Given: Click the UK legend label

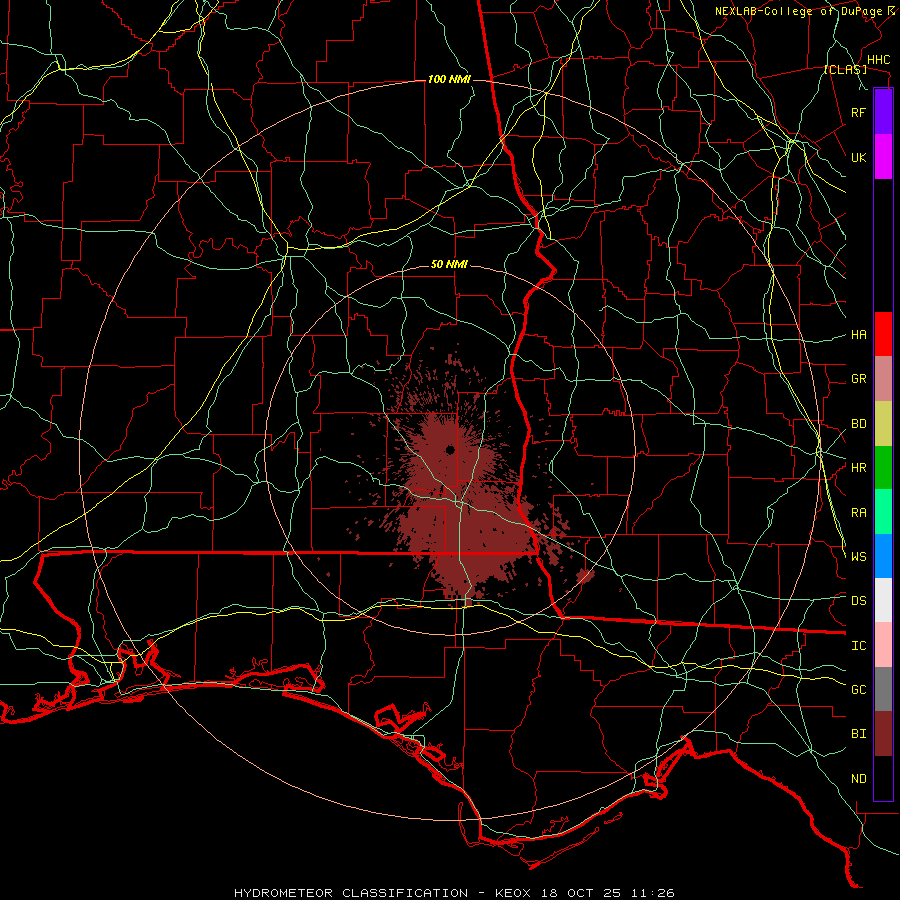Looking at the screenshot, I should [x=858, y=157].
